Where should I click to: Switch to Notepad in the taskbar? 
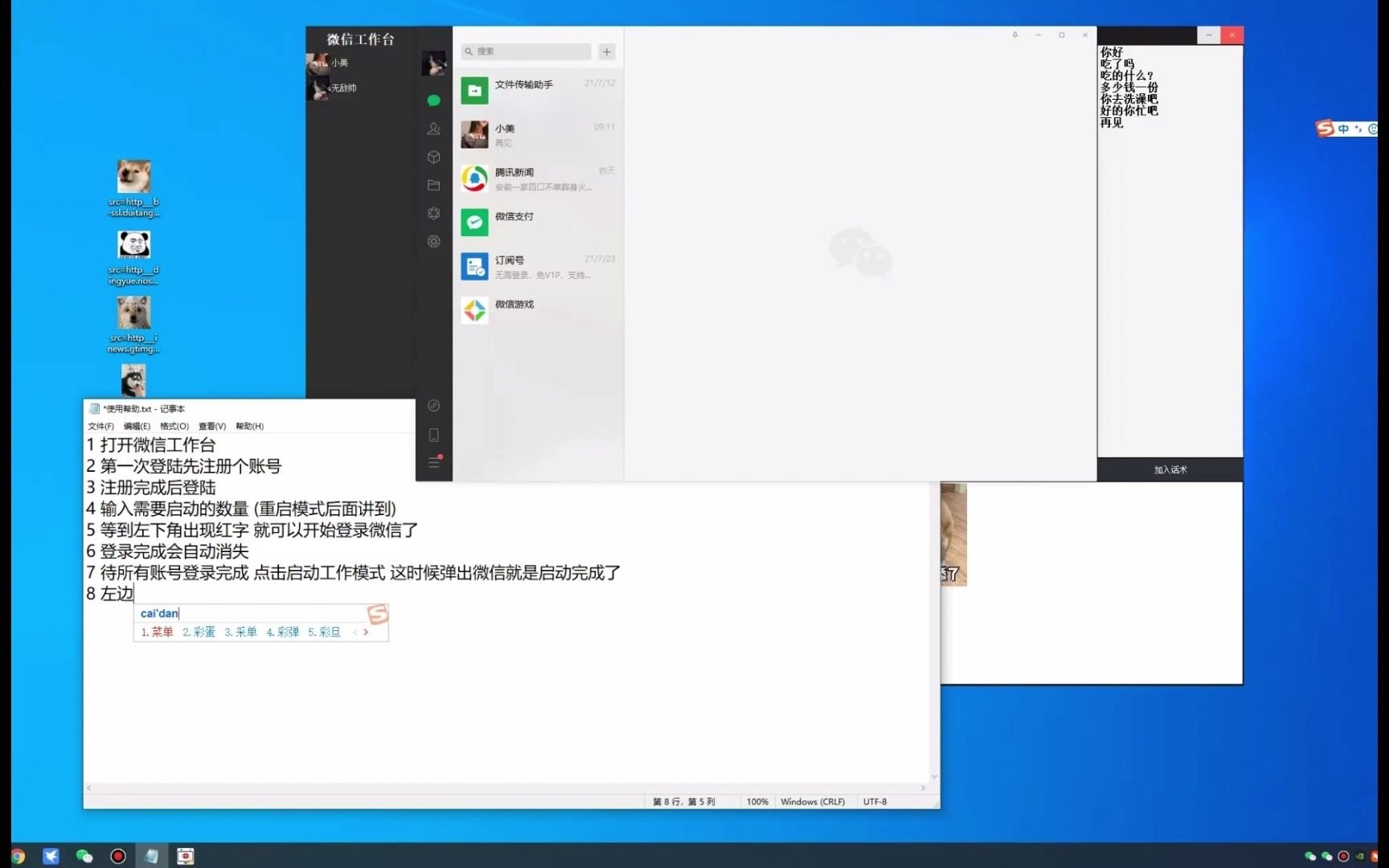(x=151, y=856)
